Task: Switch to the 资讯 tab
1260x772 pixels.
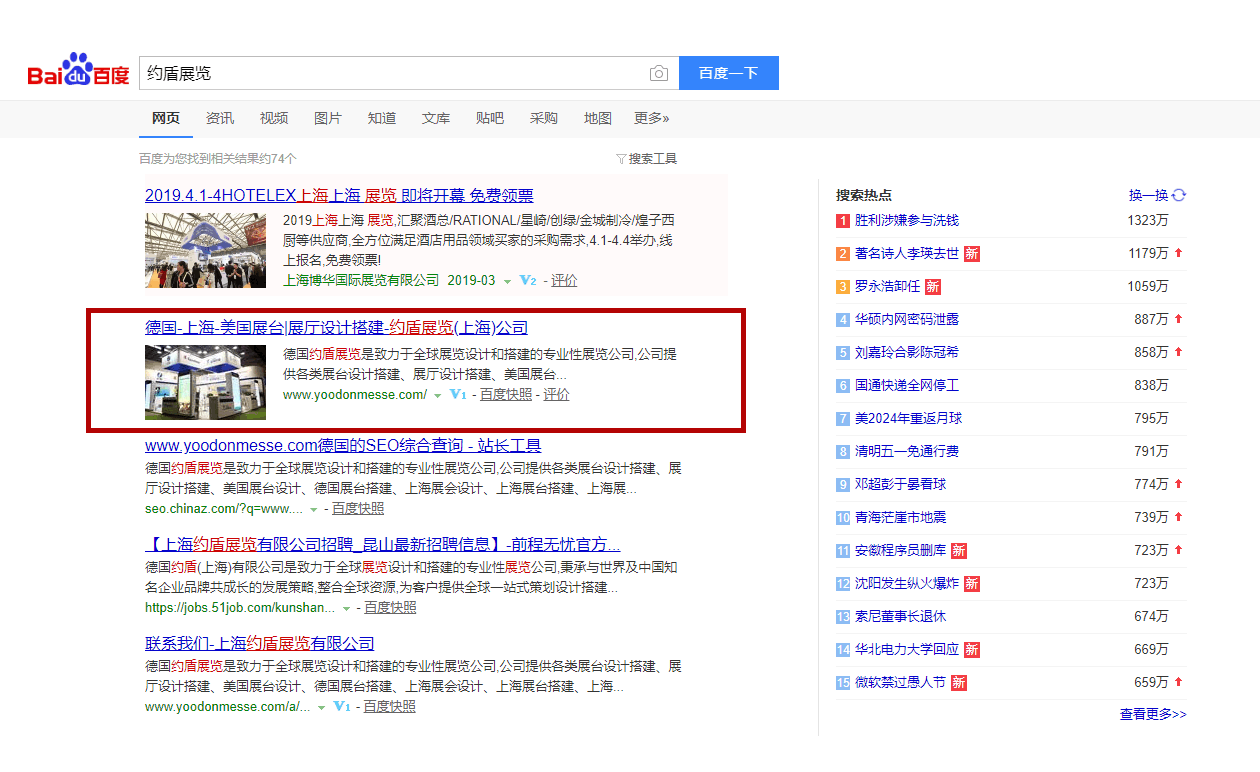Action: point(220,118)
